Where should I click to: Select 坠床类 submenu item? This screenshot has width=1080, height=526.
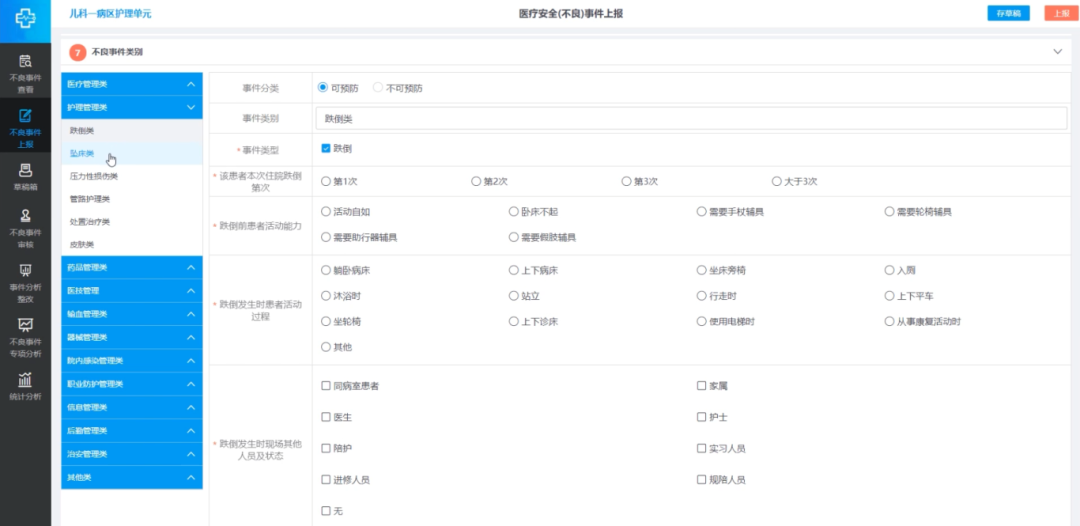(x=132, y=154)
